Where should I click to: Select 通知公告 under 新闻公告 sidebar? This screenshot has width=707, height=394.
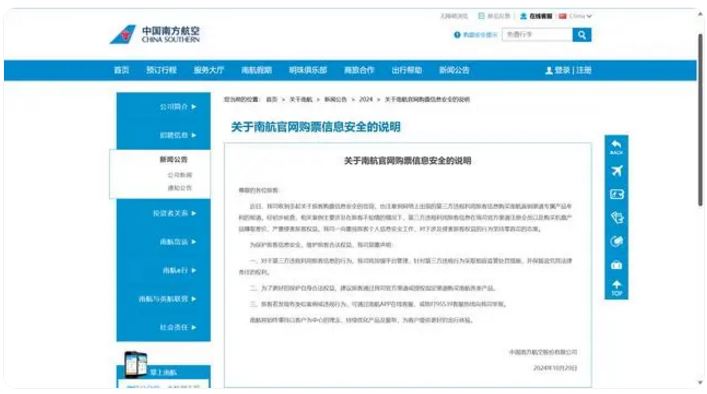pos(179,188)
